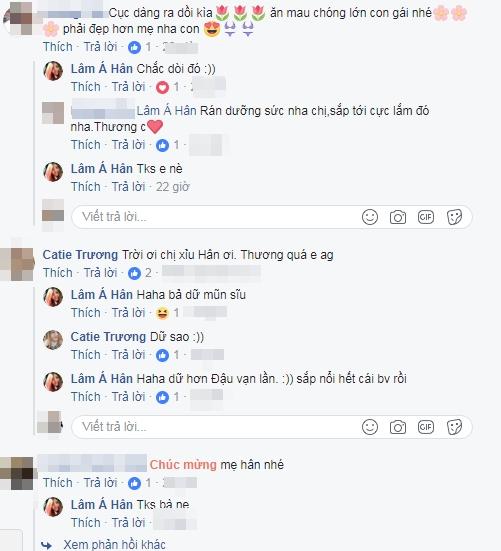Click arrow icon beside 'Xem phản hồi khác'

point(46,545)
